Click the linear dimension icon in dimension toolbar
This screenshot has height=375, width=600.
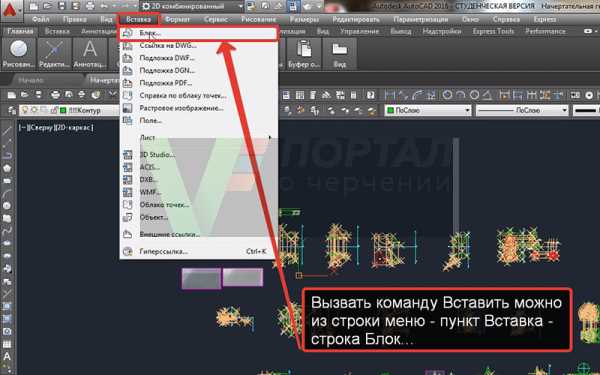click(390, 95)
